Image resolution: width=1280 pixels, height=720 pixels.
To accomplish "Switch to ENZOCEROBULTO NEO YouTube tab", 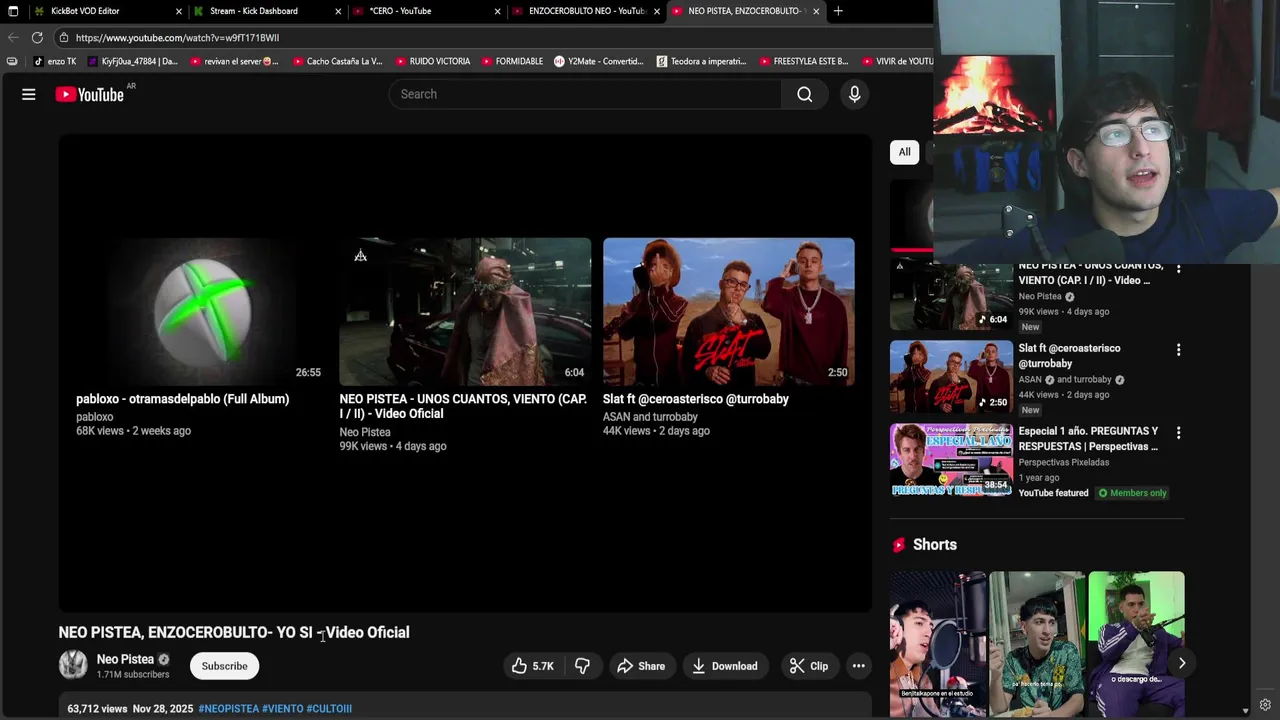I will pyautogui.click(x=587, y=11).
